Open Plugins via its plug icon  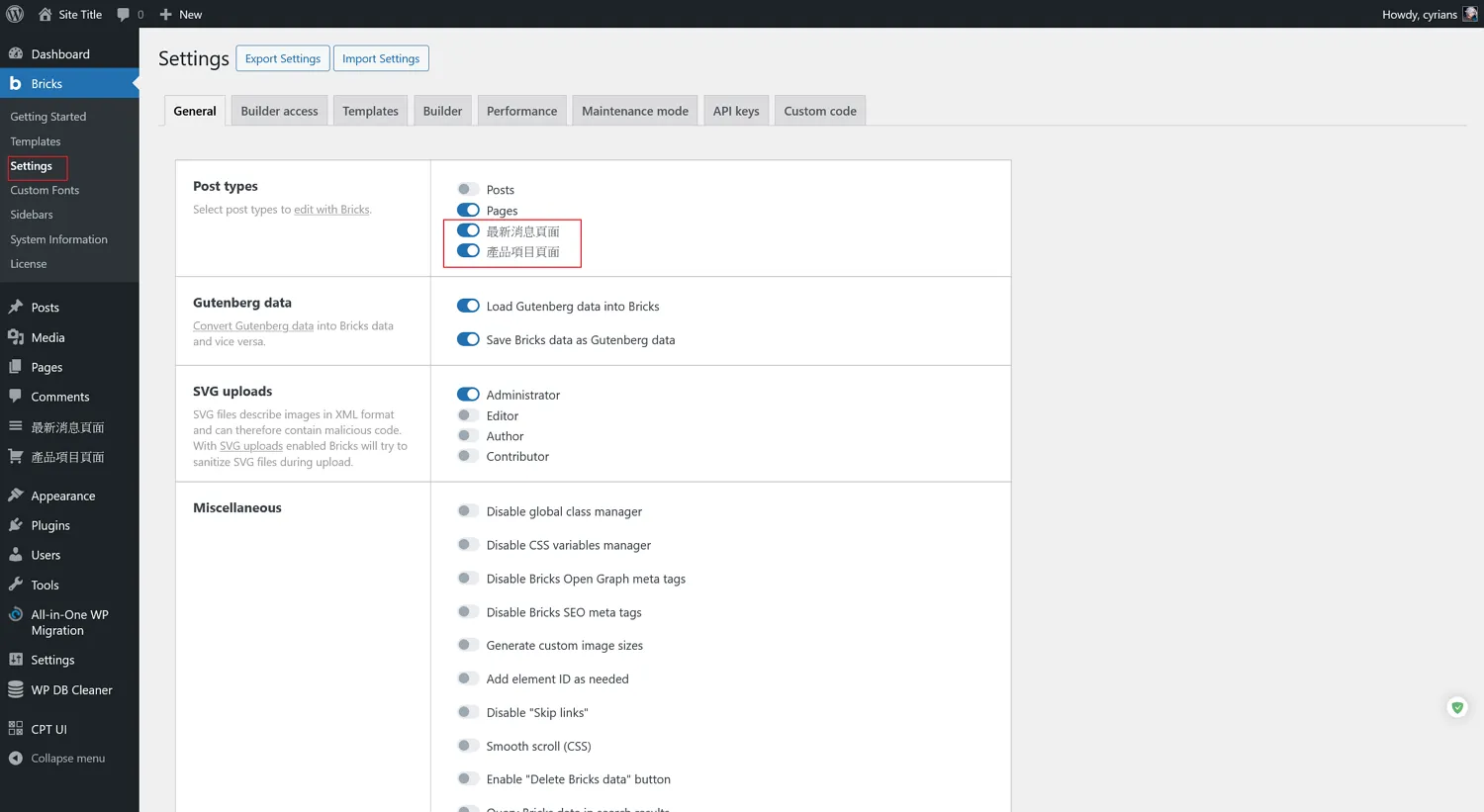16,525
